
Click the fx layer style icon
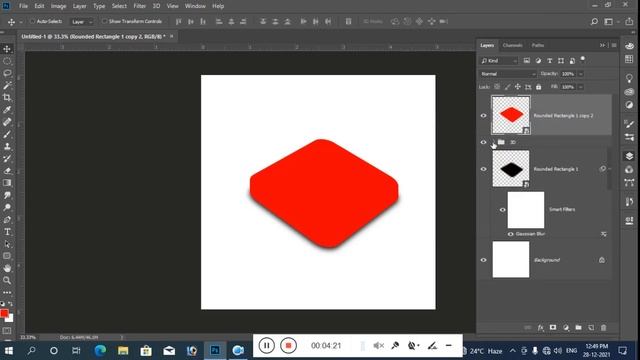540,328
